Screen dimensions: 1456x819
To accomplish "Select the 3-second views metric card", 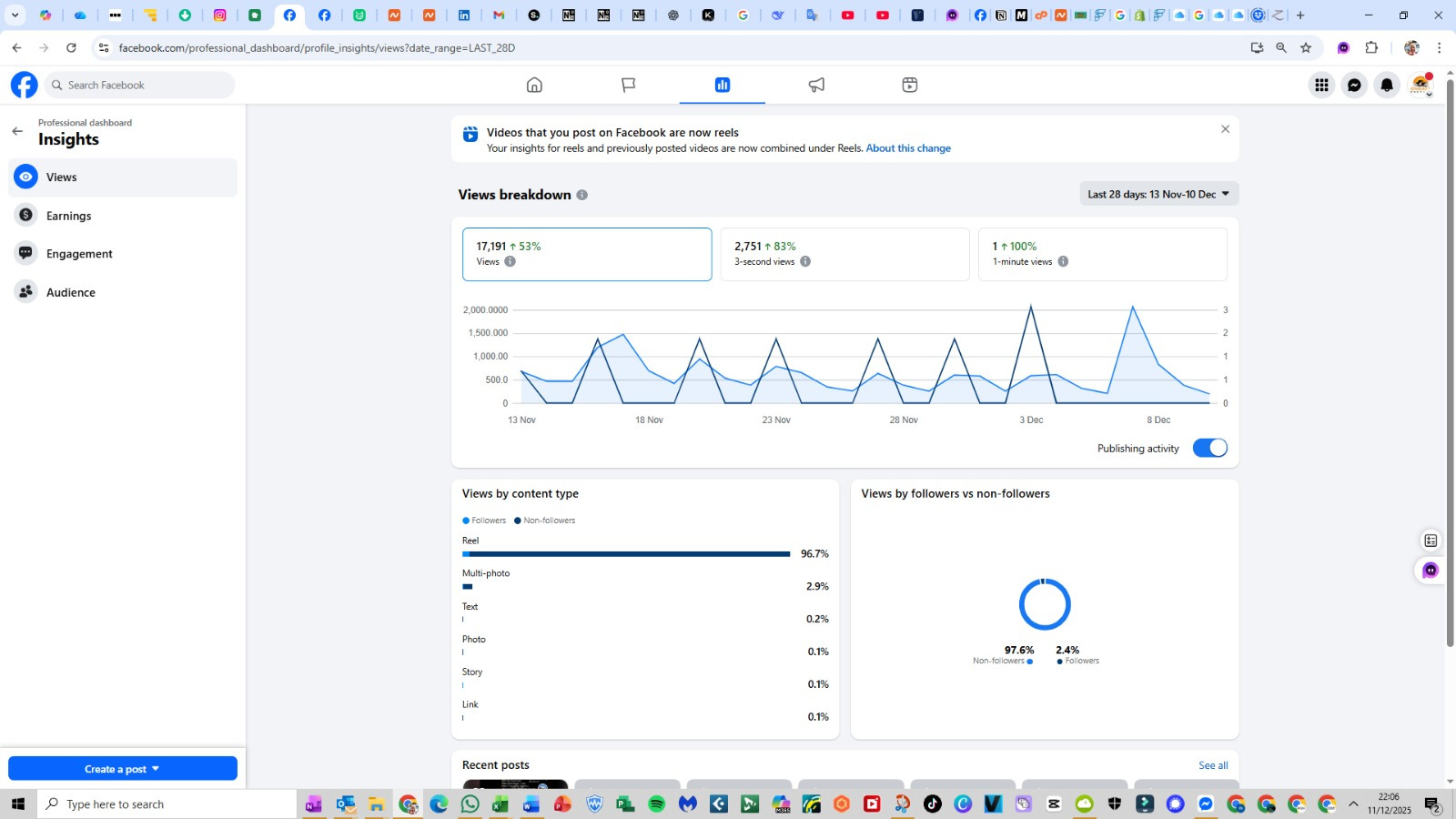I will pos(844,254).
